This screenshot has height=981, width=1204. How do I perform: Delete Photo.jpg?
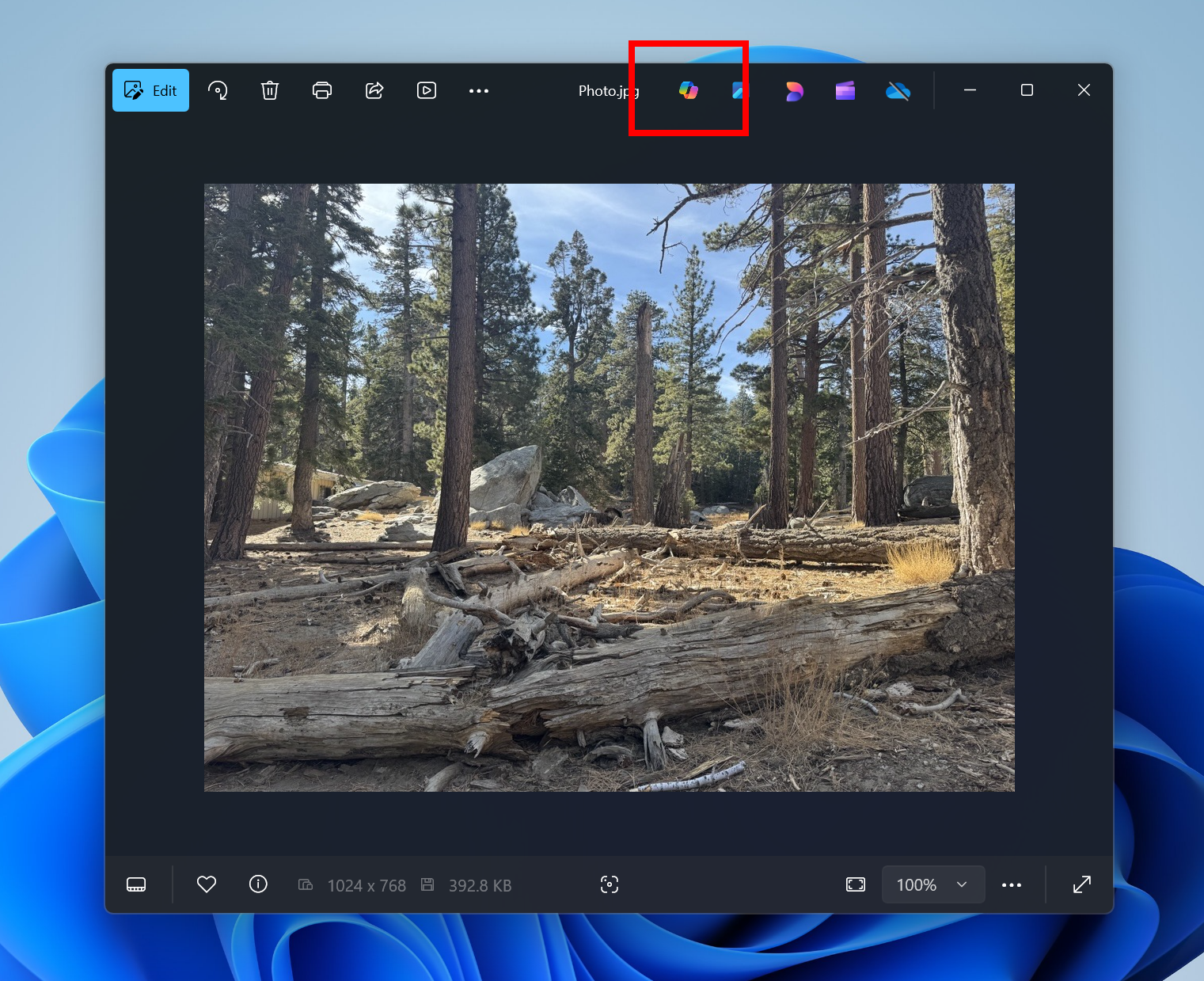coord(269,89)
